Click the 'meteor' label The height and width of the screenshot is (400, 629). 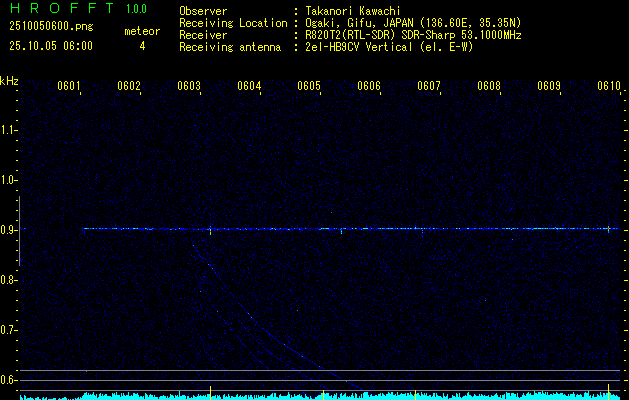[142, 31]
